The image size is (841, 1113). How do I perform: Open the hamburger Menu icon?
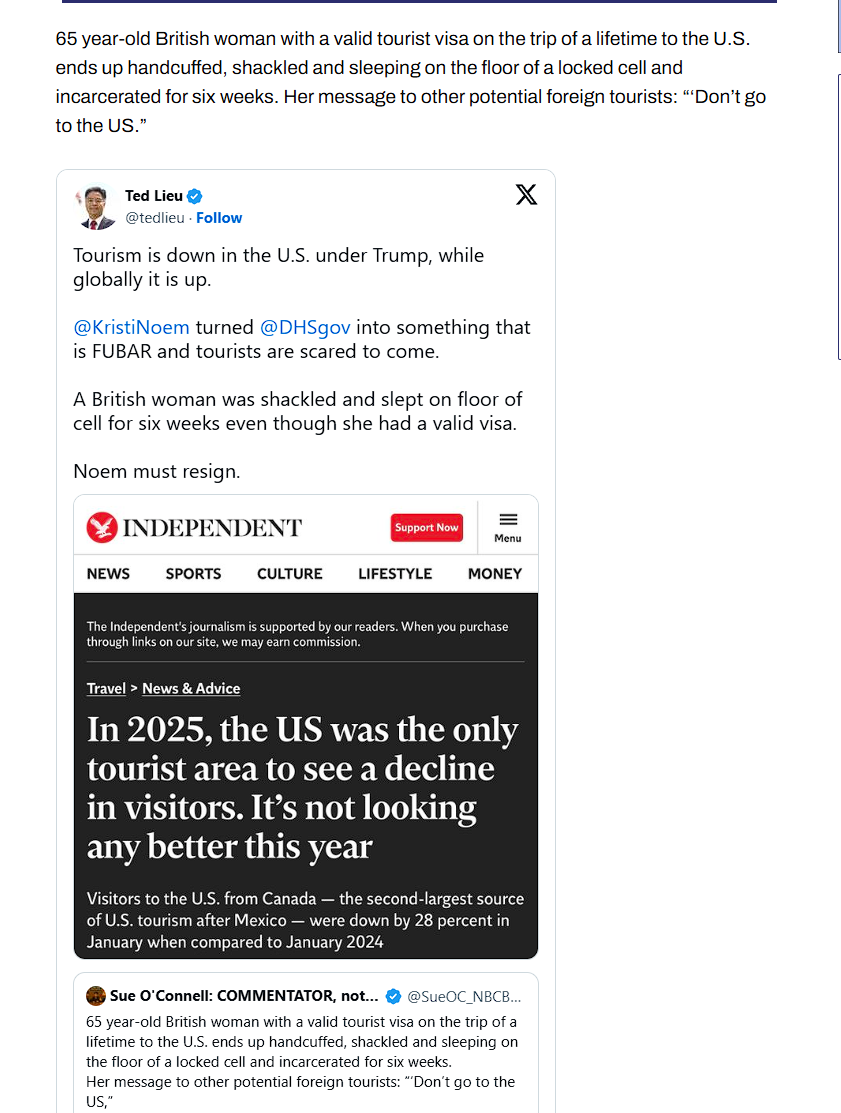point(508,526)
